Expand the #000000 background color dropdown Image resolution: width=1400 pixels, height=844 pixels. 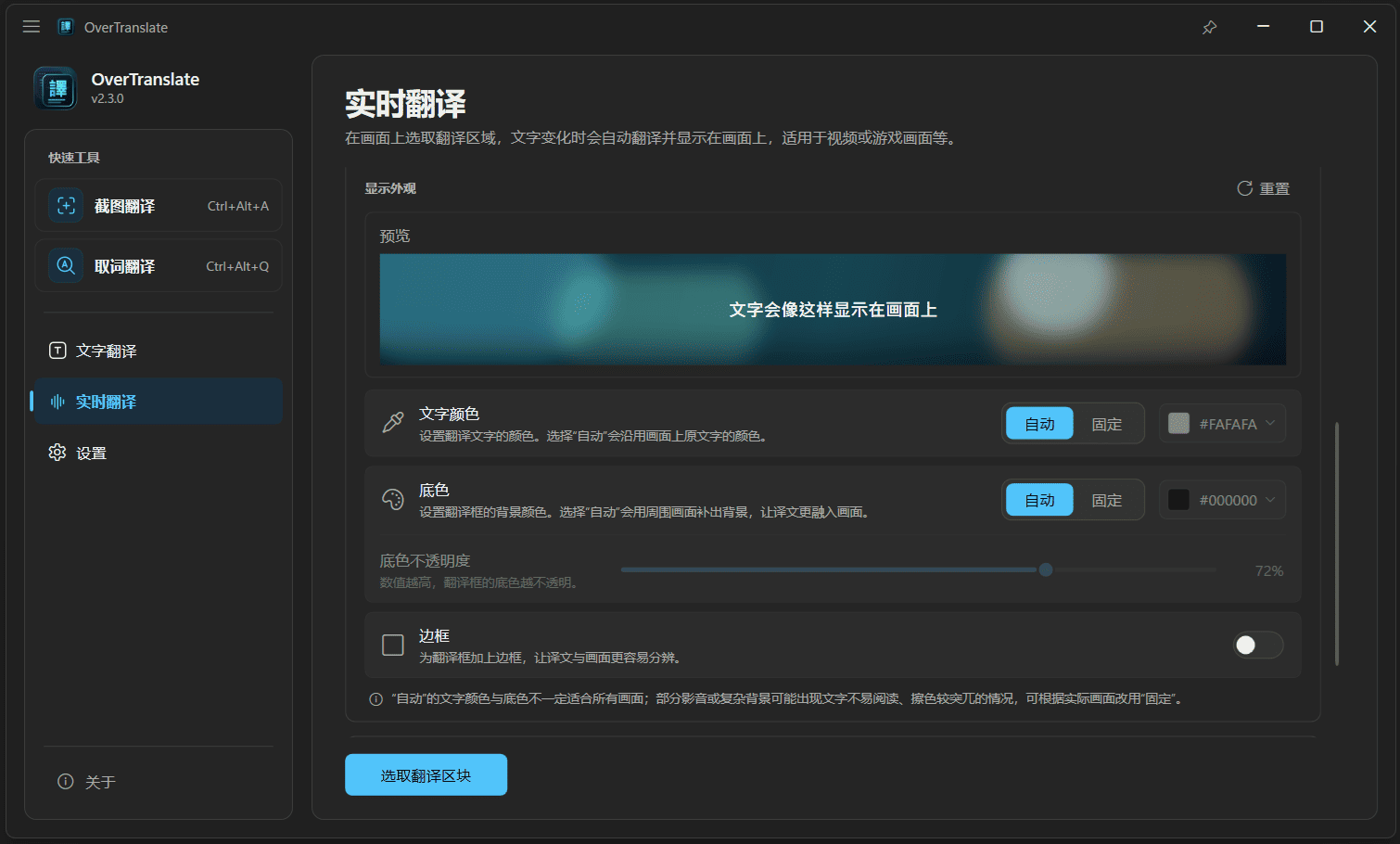1223,500
